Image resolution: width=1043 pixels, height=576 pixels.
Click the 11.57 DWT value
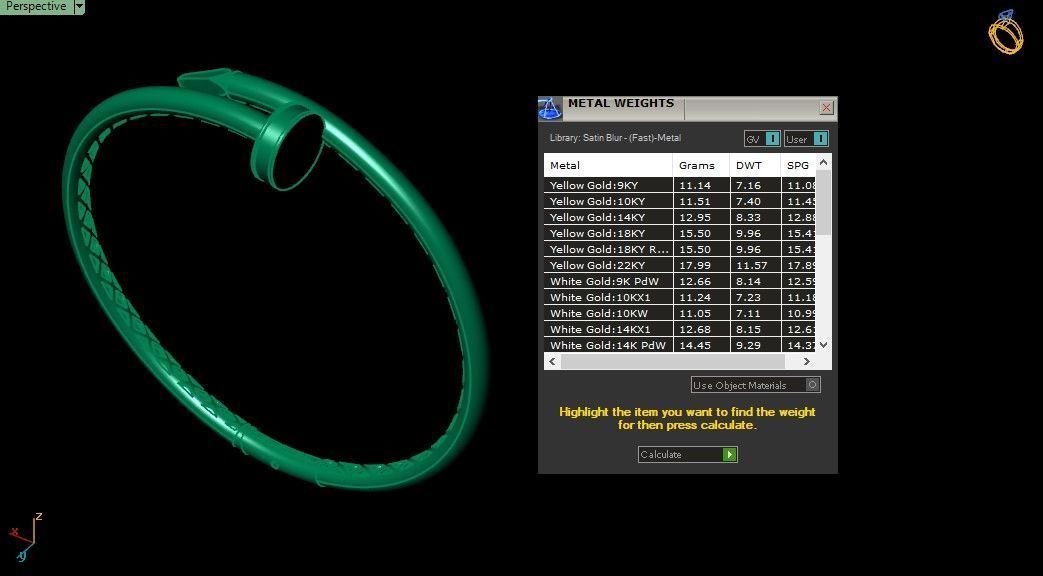pos(751,265)
